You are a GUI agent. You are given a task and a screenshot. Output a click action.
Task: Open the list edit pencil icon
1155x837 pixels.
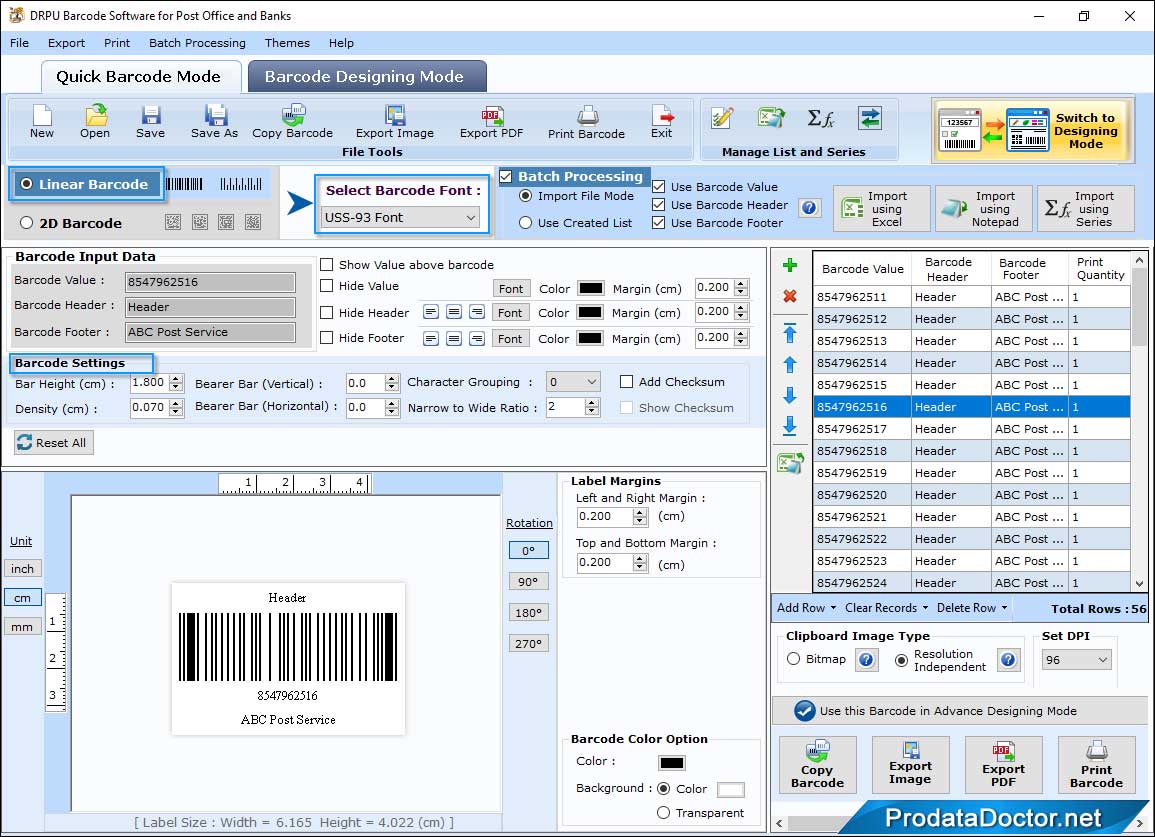point(722,118)
